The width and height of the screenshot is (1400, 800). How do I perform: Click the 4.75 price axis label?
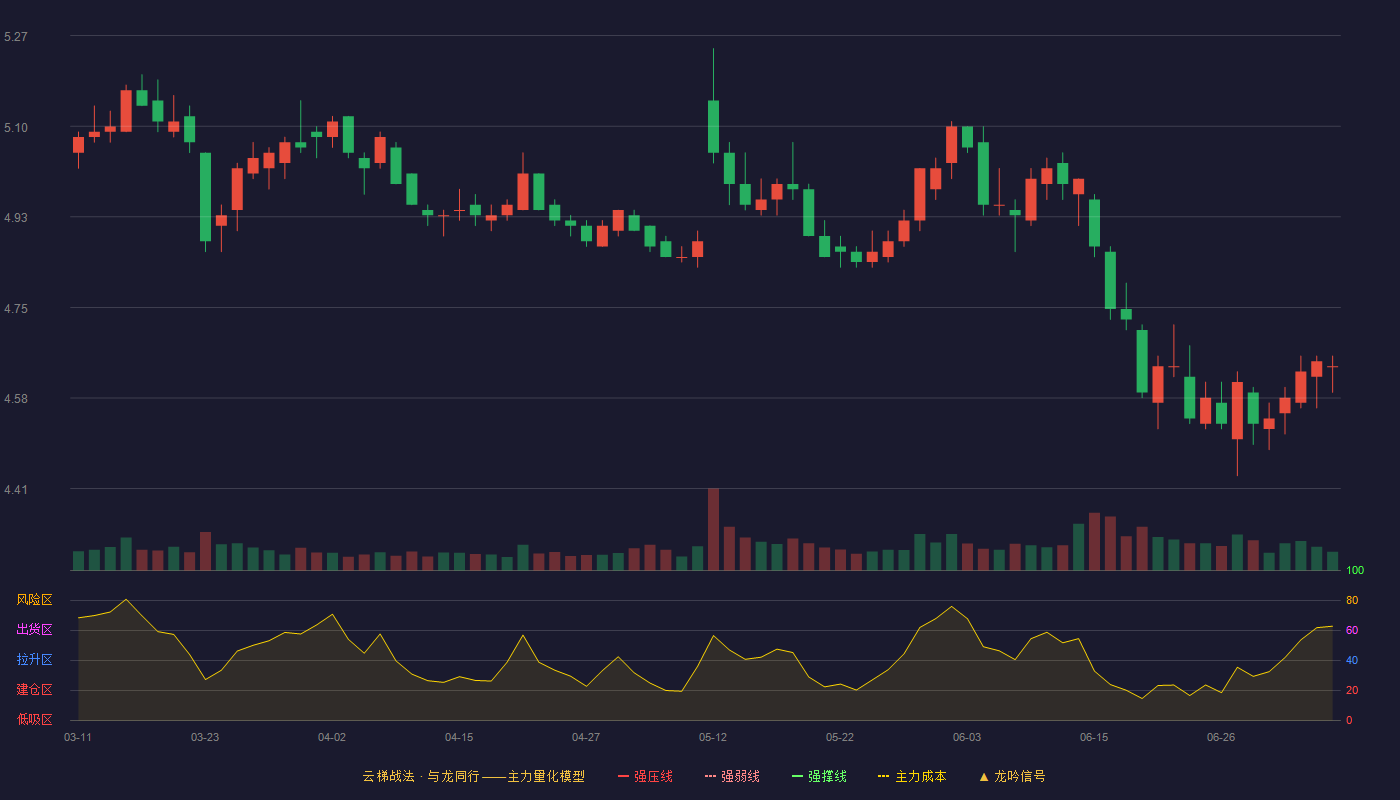click(16, 309)
